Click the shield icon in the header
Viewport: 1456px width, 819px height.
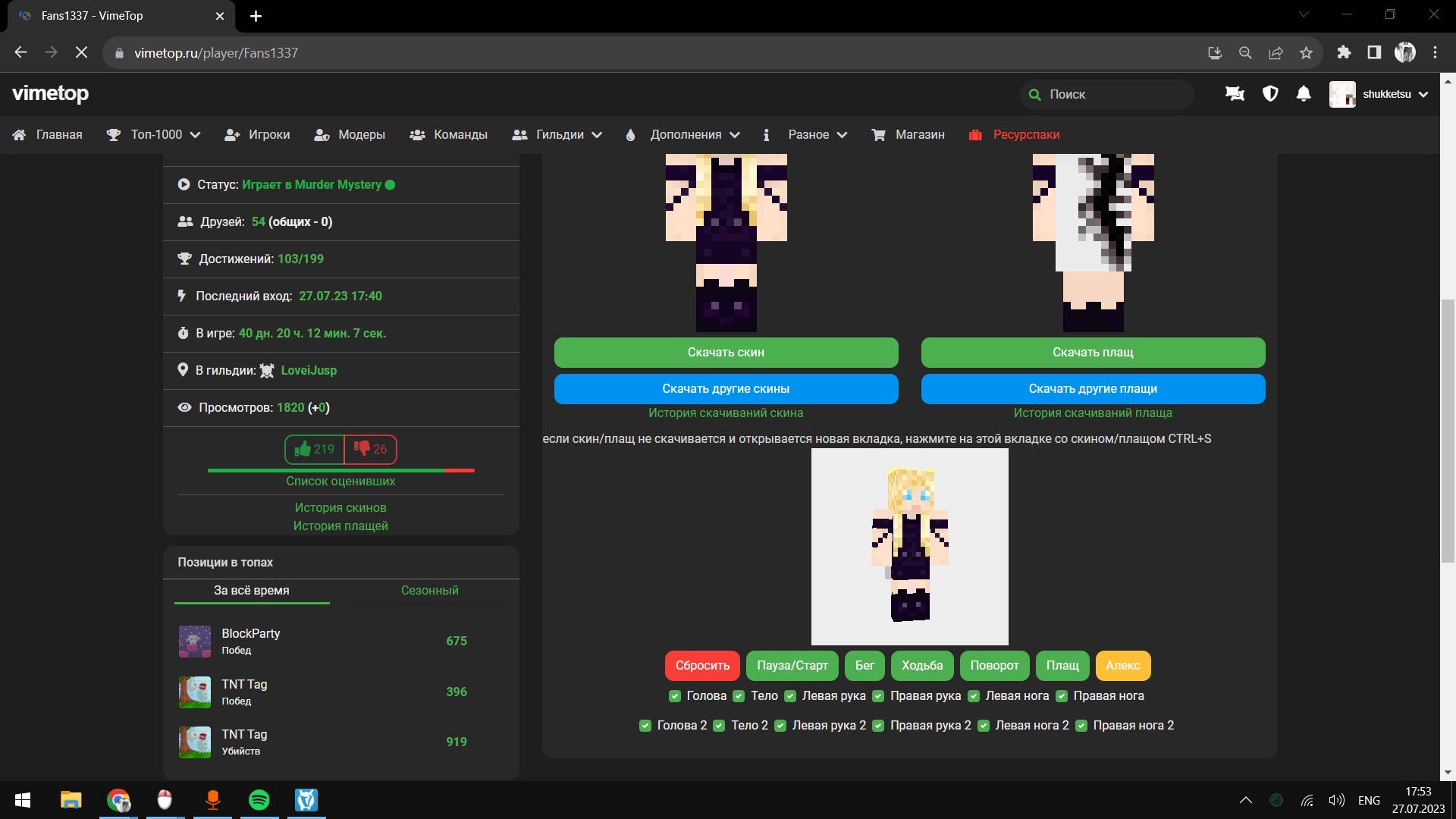[1270, 94]
